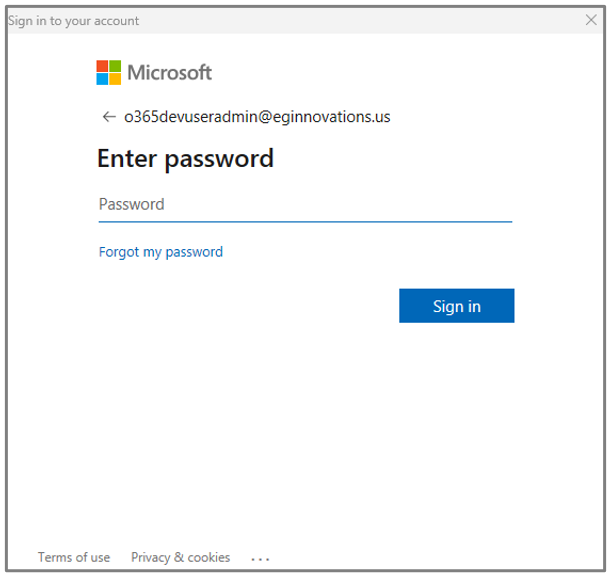Open the Privacy & cookies link

click(x=180, y=557)
